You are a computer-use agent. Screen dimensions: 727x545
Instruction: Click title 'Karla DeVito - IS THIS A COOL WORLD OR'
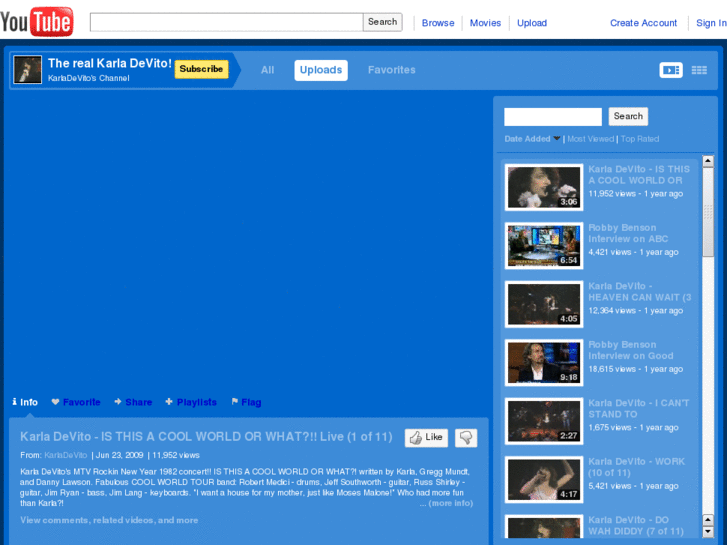639,175
